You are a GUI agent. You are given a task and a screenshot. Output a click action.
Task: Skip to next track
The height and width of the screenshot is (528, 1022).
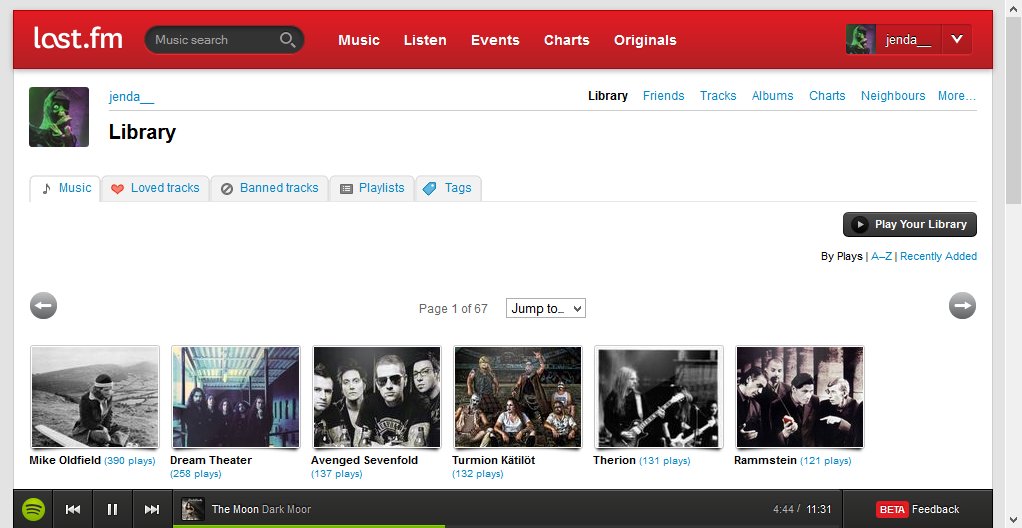click(x=152, y=509)
